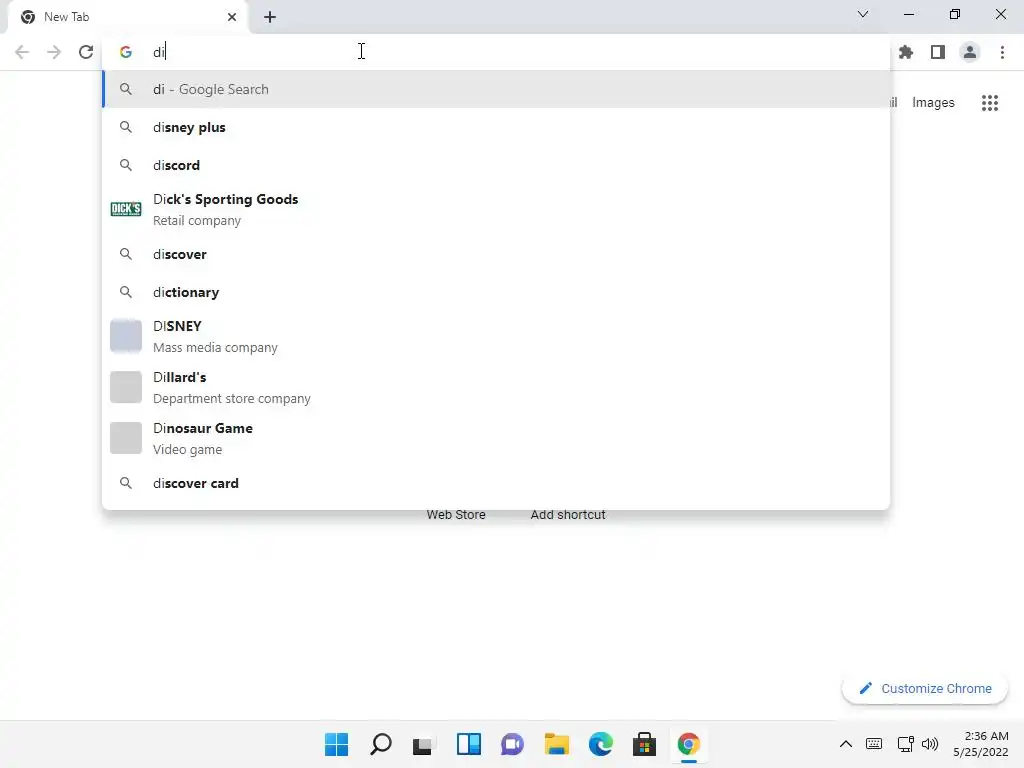This screenshot has width=1024, height=768.
Task: Close the New Tab tab
Action: coord(232,17)
